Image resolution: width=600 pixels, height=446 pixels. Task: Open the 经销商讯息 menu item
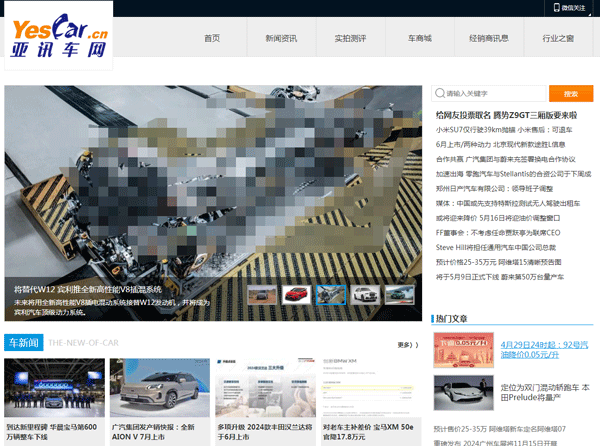[489, 38]
